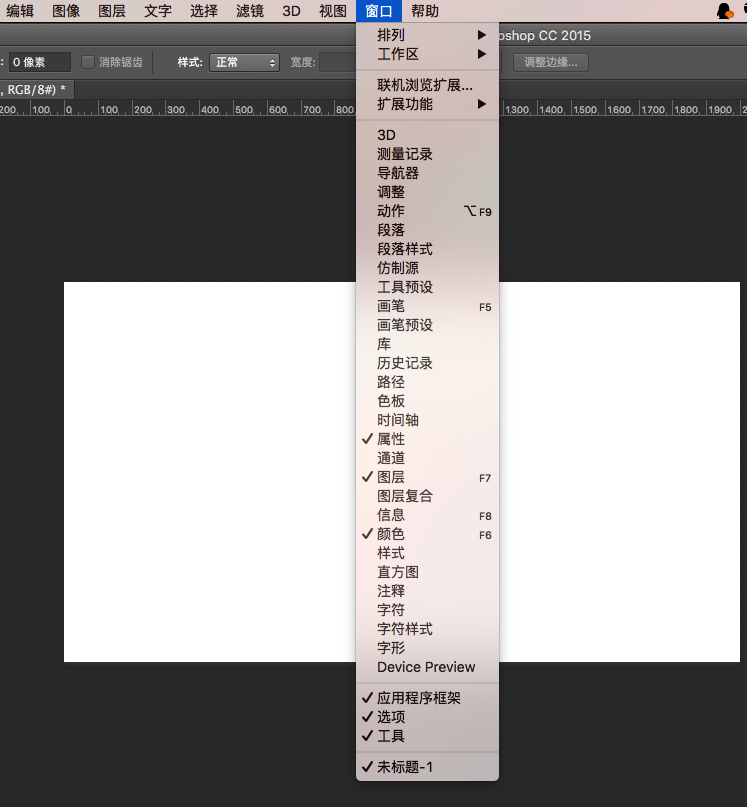Show the 字形 panel
This screenshot has width=747, height=807.
click(x=427, y=648)
